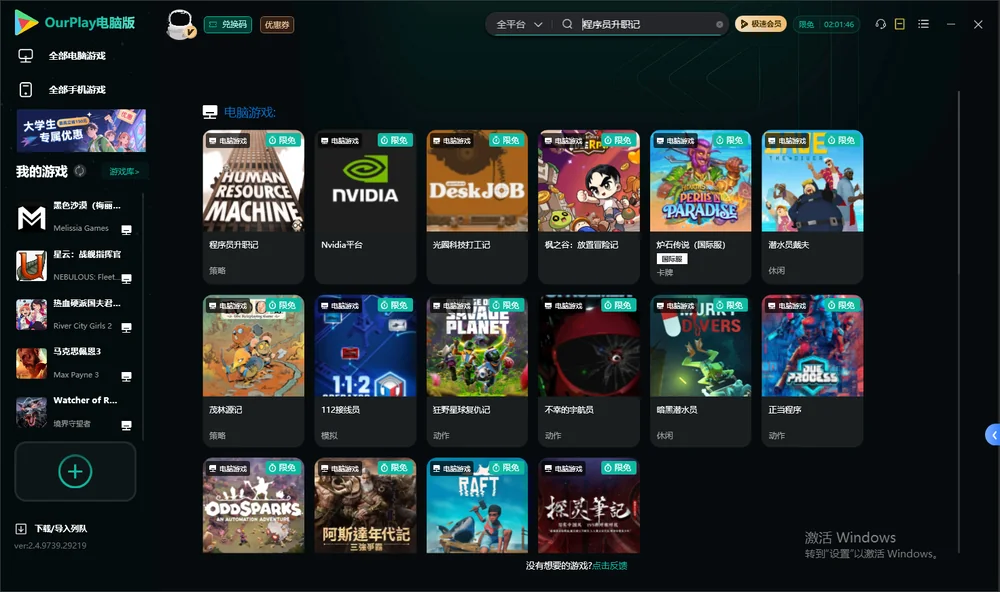Click the phone icon beside 全部手机游戏
Viewport: 1000px width, 592px height.
point(26,89)
